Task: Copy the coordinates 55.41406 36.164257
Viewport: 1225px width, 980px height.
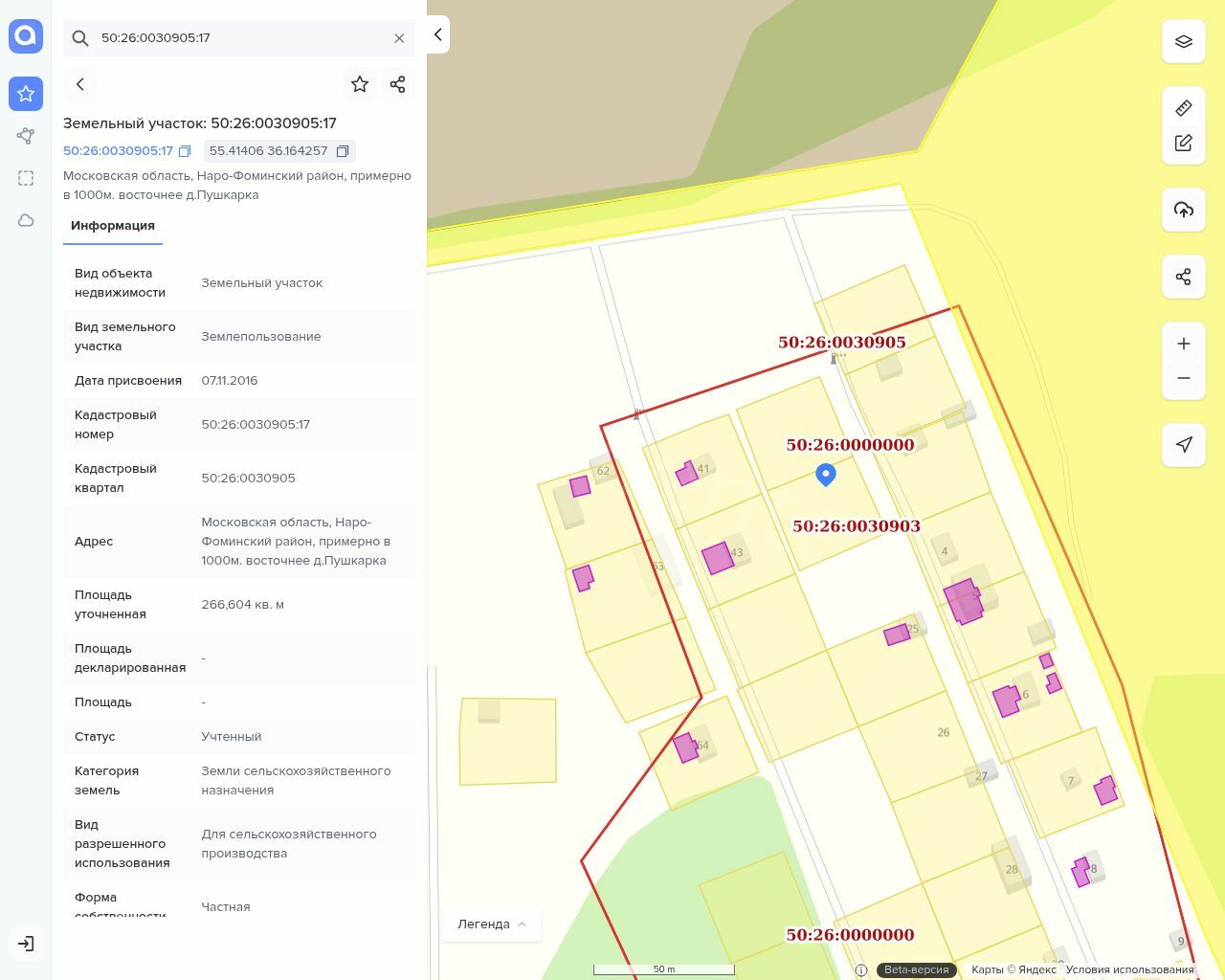Action: coord(342,151)
